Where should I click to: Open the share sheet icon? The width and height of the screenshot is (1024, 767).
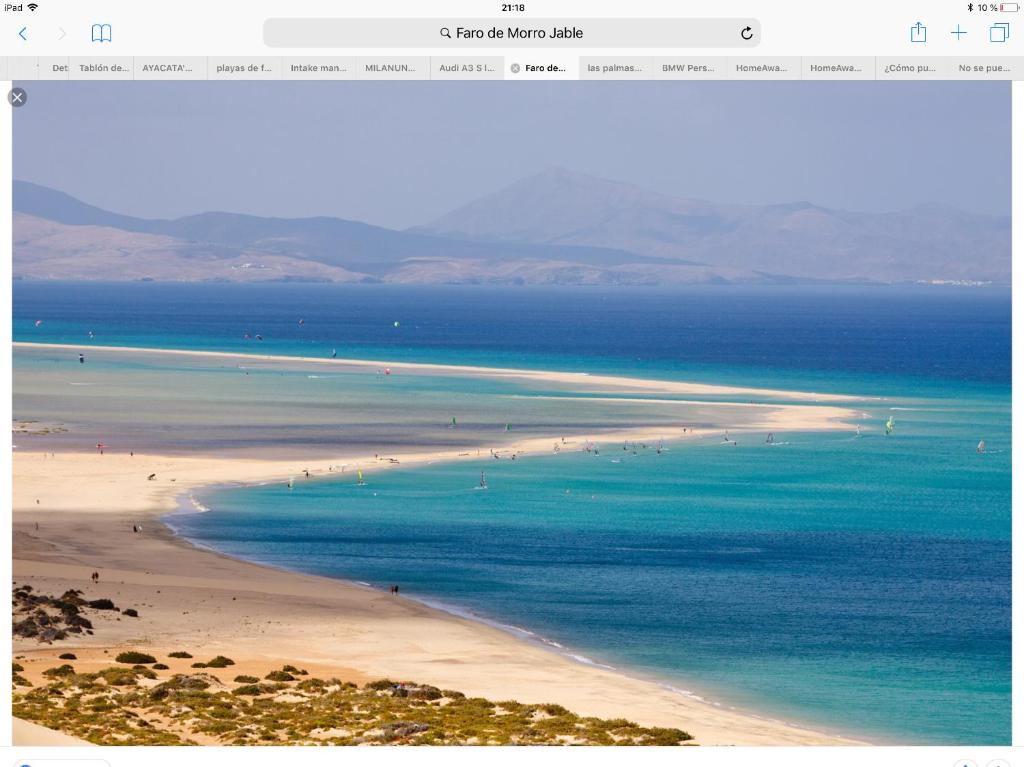pyautogui.click(x=918, y=32)
